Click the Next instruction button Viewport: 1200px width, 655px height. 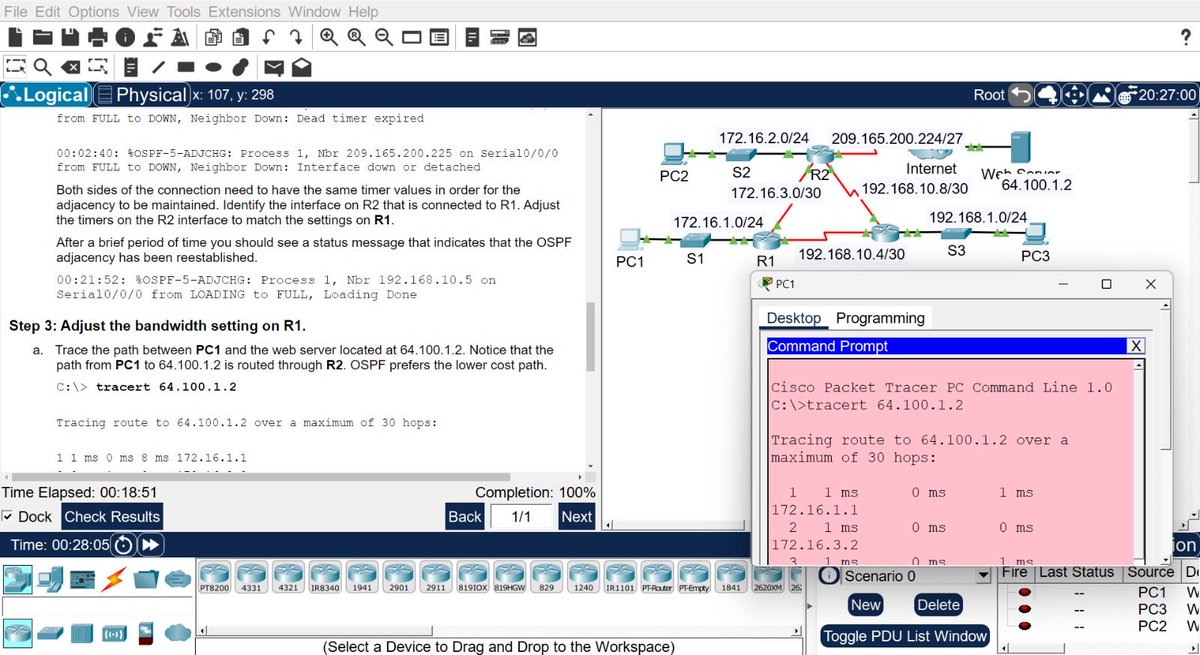[576, 516]
